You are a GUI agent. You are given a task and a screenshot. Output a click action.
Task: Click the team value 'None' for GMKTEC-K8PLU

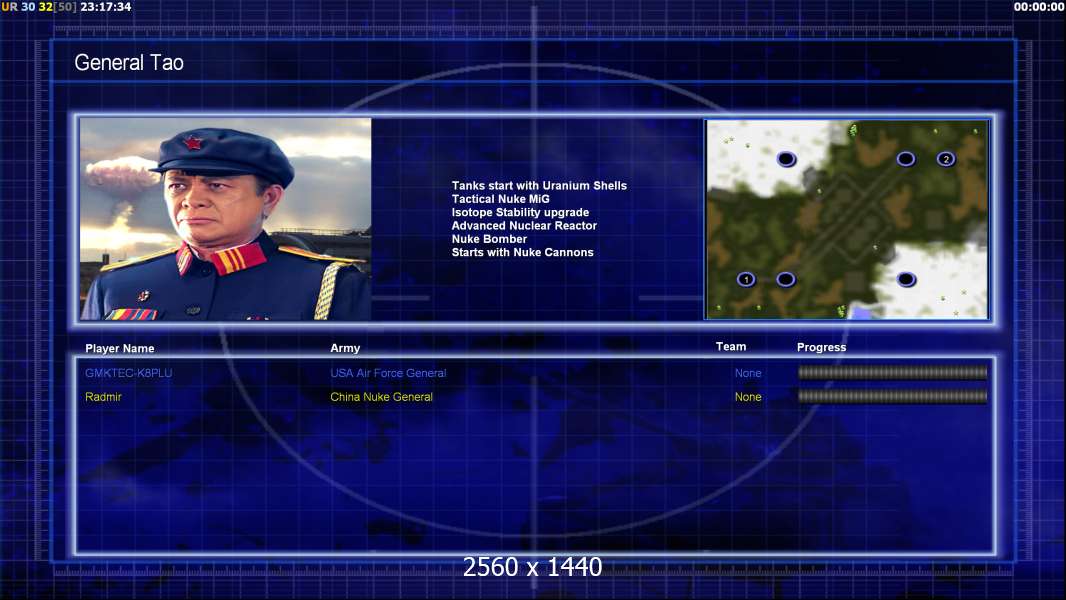click(748, 373)
